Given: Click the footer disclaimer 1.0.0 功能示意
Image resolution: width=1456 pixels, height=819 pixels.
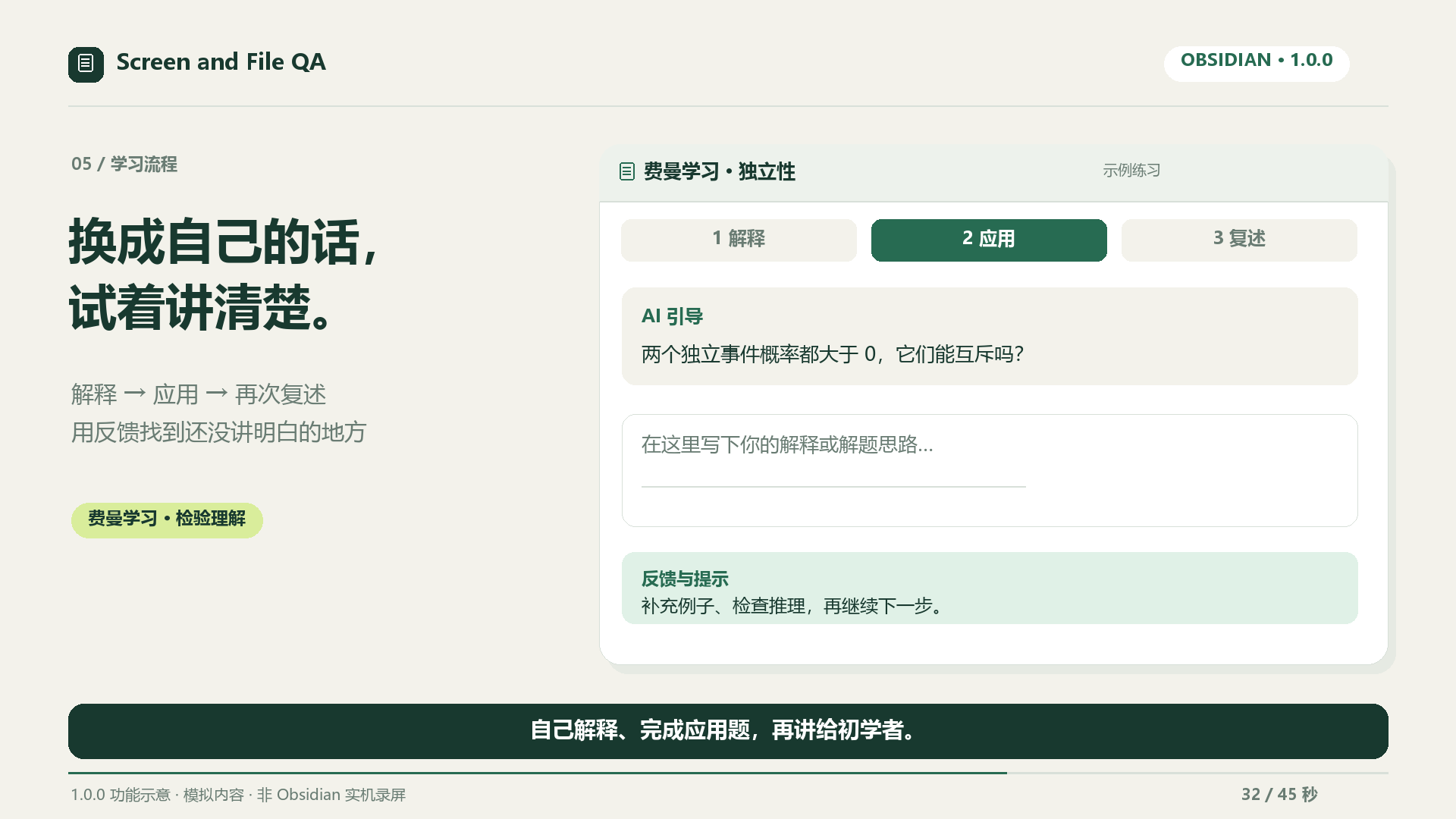Looking at the screenshot, I should 238,795.
